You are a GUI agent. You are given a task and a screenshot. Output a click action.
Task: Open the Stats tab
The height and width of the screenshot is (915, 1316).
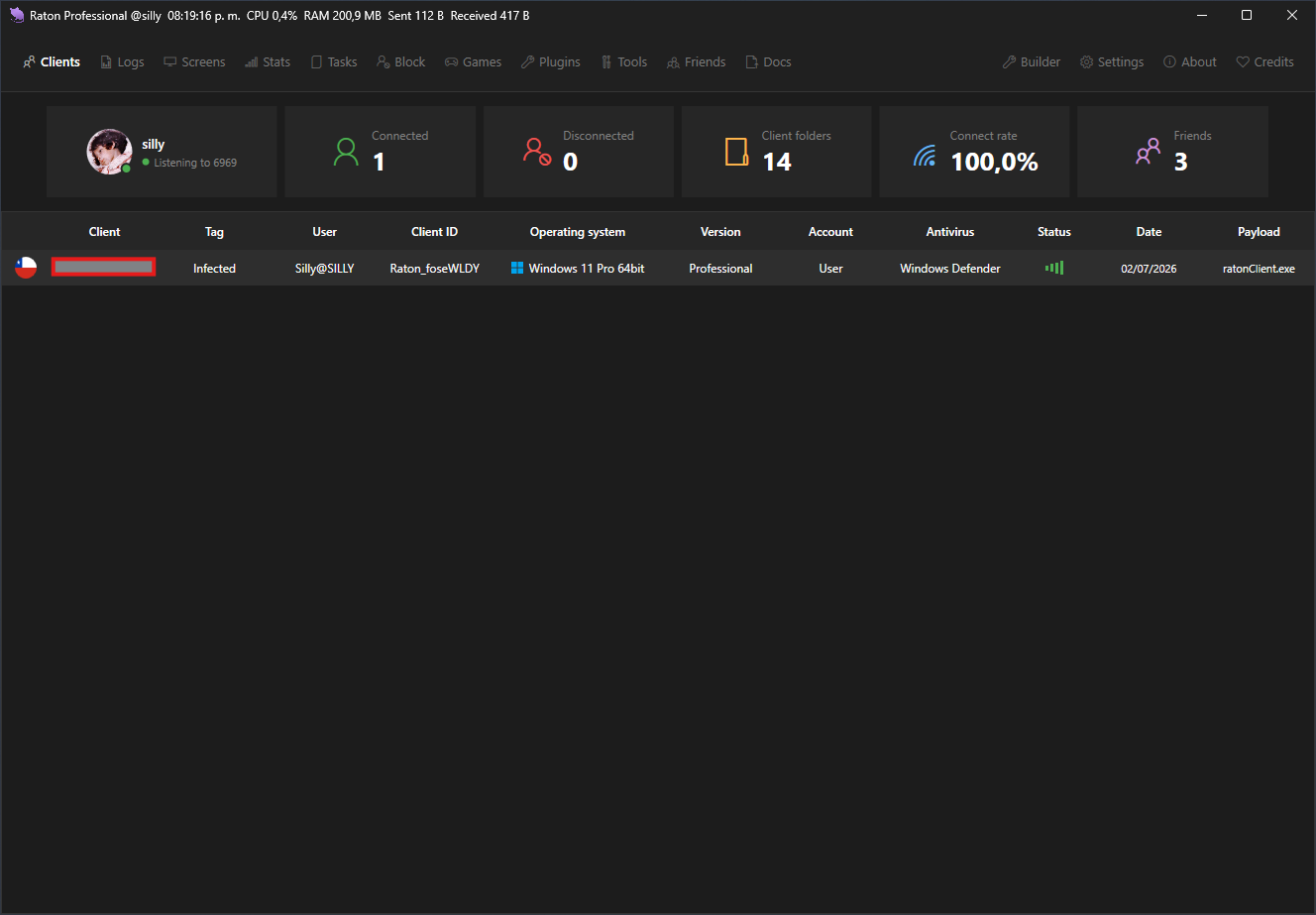[268, 61]
